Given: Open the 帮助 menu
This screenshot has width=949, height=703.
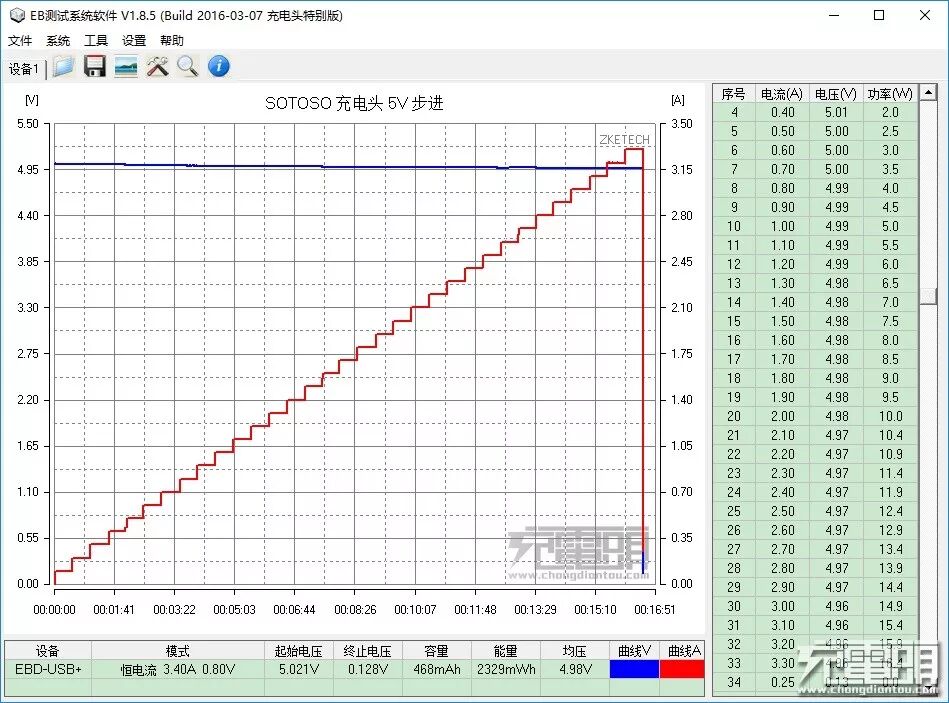Looking at the screenshot, I should pyautogui.click(x=172, y=41).
